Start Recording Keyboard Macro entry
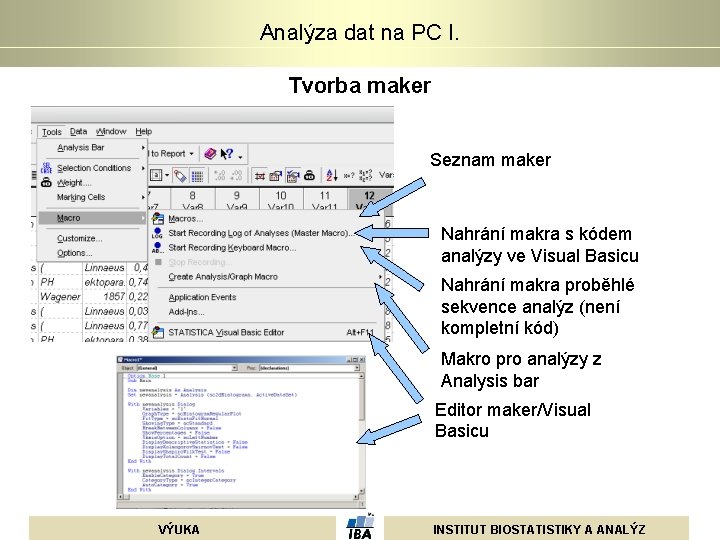Screen dimensions: 720x540 [x=266, y=248]
